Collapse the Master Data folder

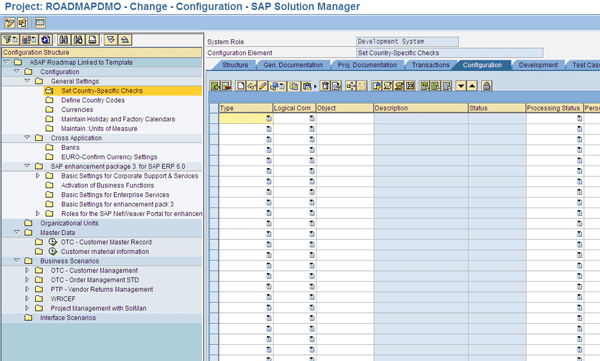pyautogui.click(x=17, y=232)
